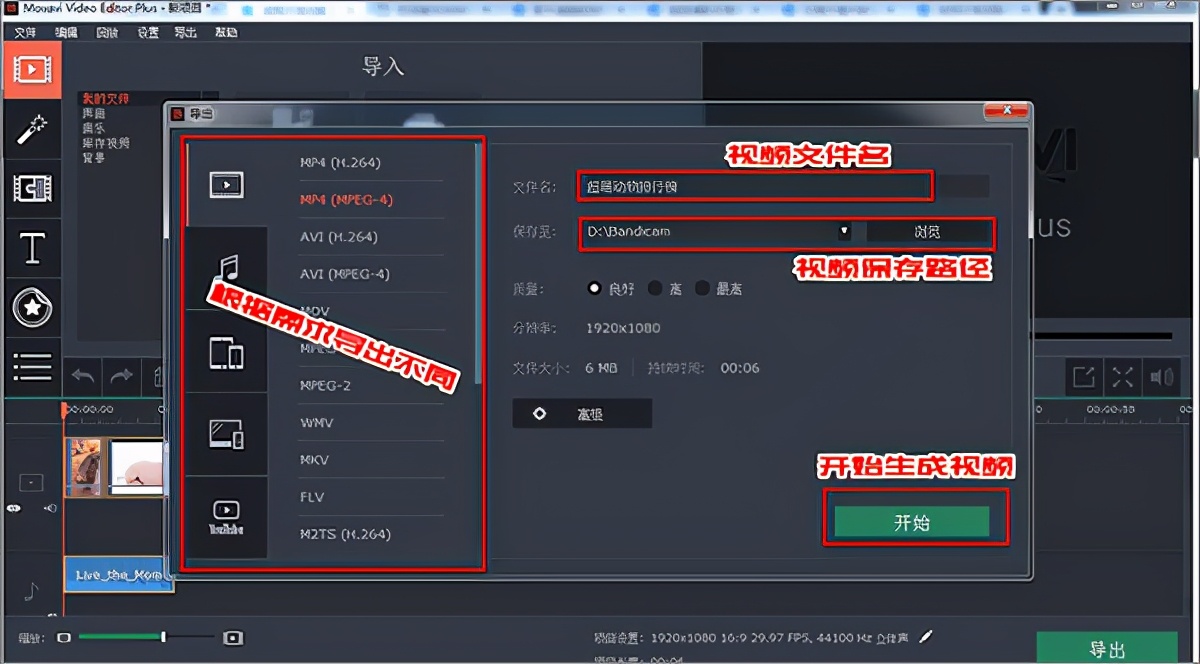The image size is (1200, 664).
Task: Open the 导出 menu in the menu bar
Action: [185, 32]
